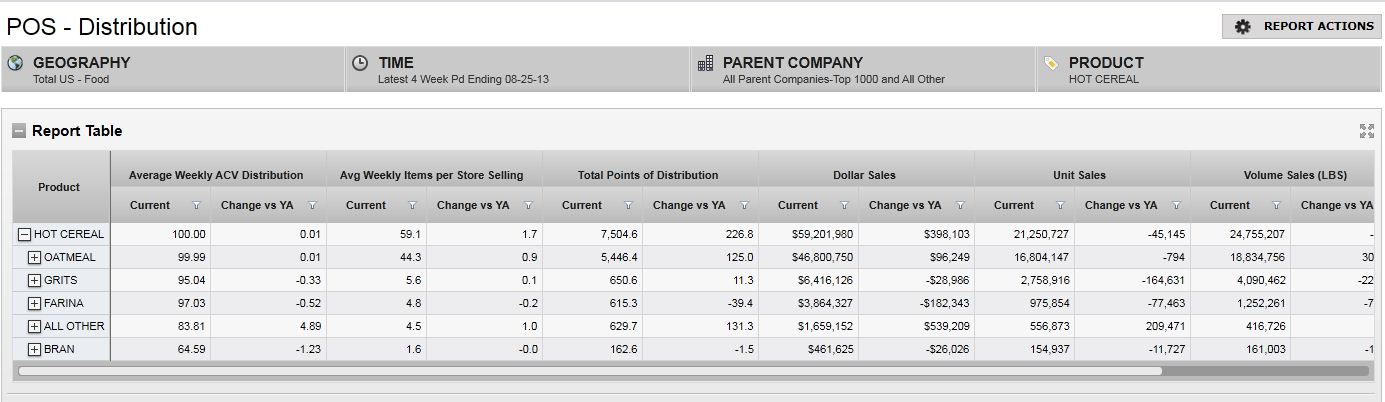Expand the FARINA row
The width and height of the screenshot is (1385, 402).
(x=34, y=304)
